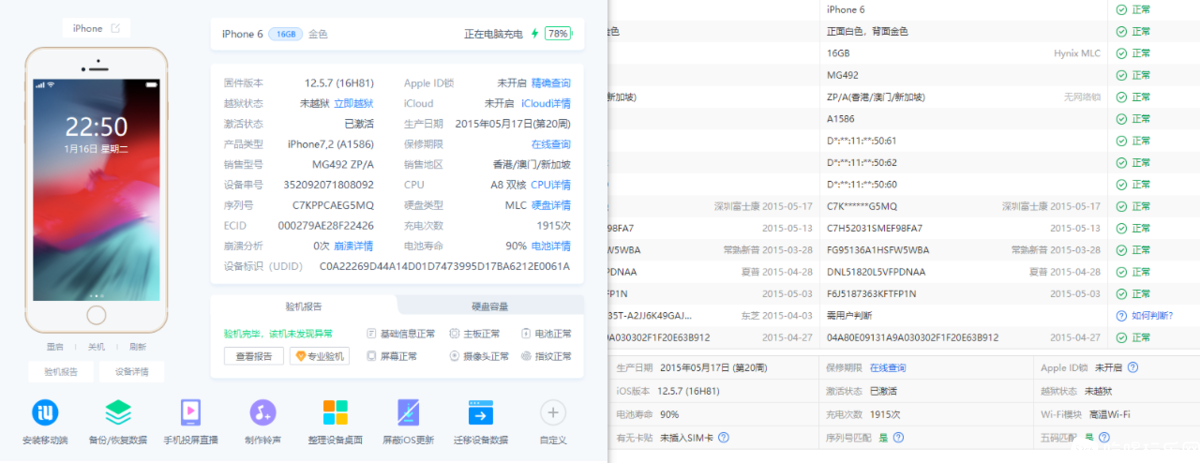The width and height of the screenshot is (1200, 463).
Task: Click 正常 check icon in the MG492 row
Action: pos(1121,75)
